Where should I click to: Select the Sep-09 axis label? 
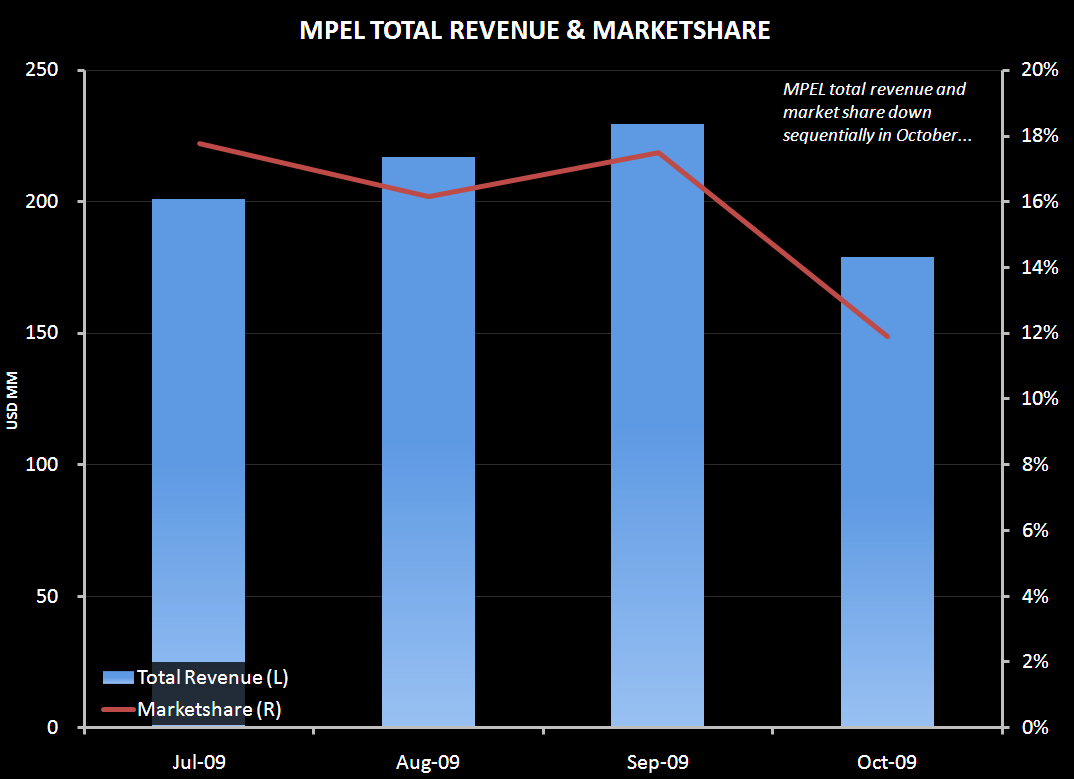pyautogui.click(x=655, y=762)
